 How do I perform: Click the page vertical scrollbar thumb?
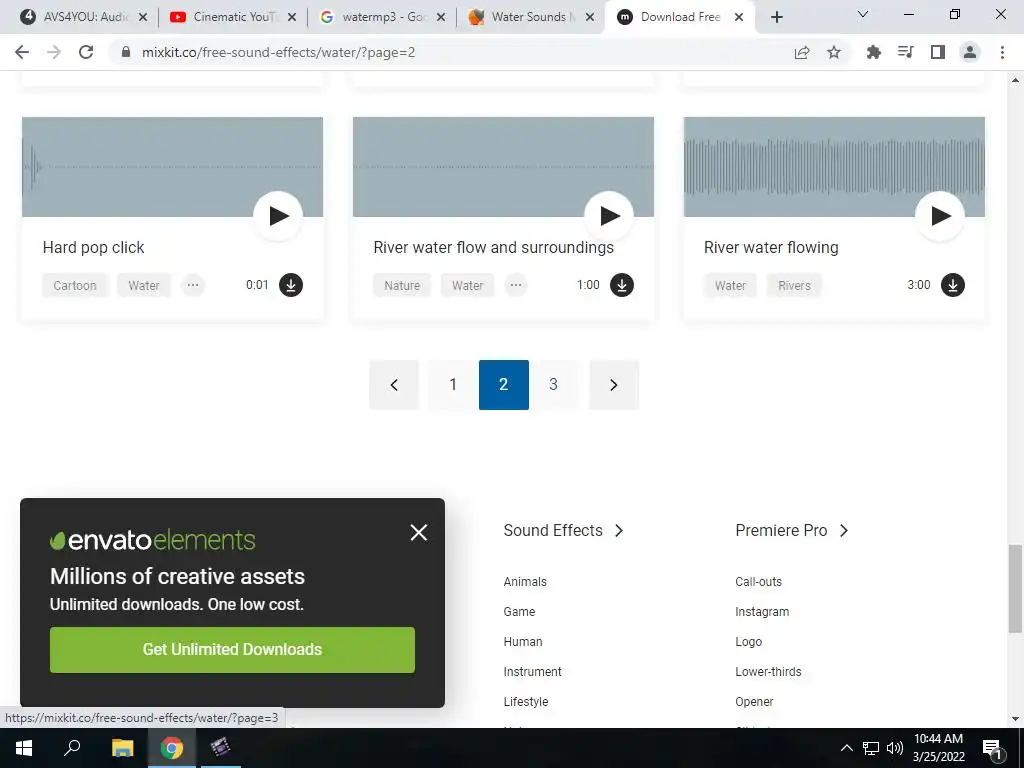(x=1015, y=589)
